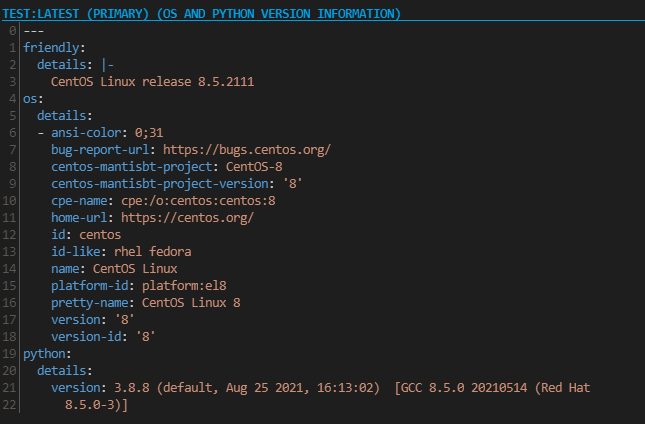Screen dimensions: 645x424
Task: Click 'cpe:/o:centos:centos:8' value
Action: point(198,201)
